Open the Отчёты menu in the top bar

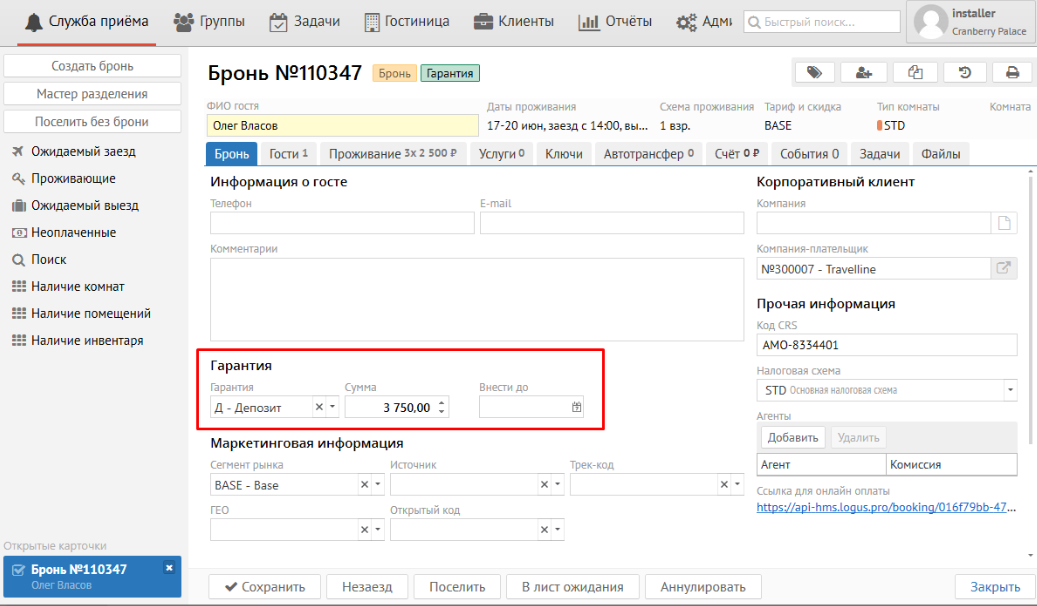(x=616, y=21)
